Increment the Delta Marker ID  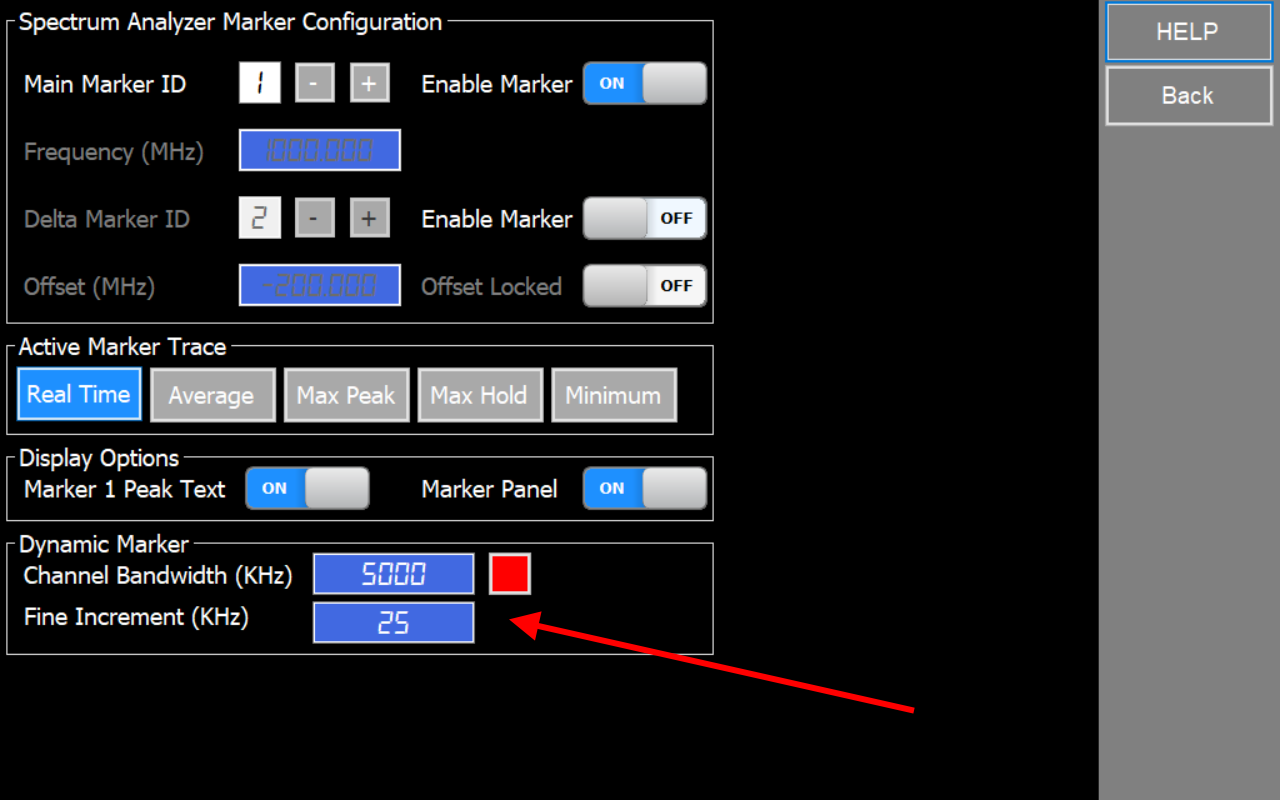coord(369,218)
